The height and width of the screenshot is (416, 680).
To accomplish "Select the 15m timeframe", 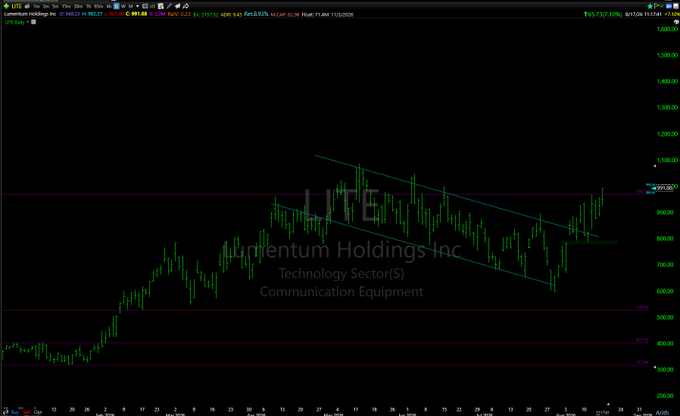I will click(x=66, y=6).
